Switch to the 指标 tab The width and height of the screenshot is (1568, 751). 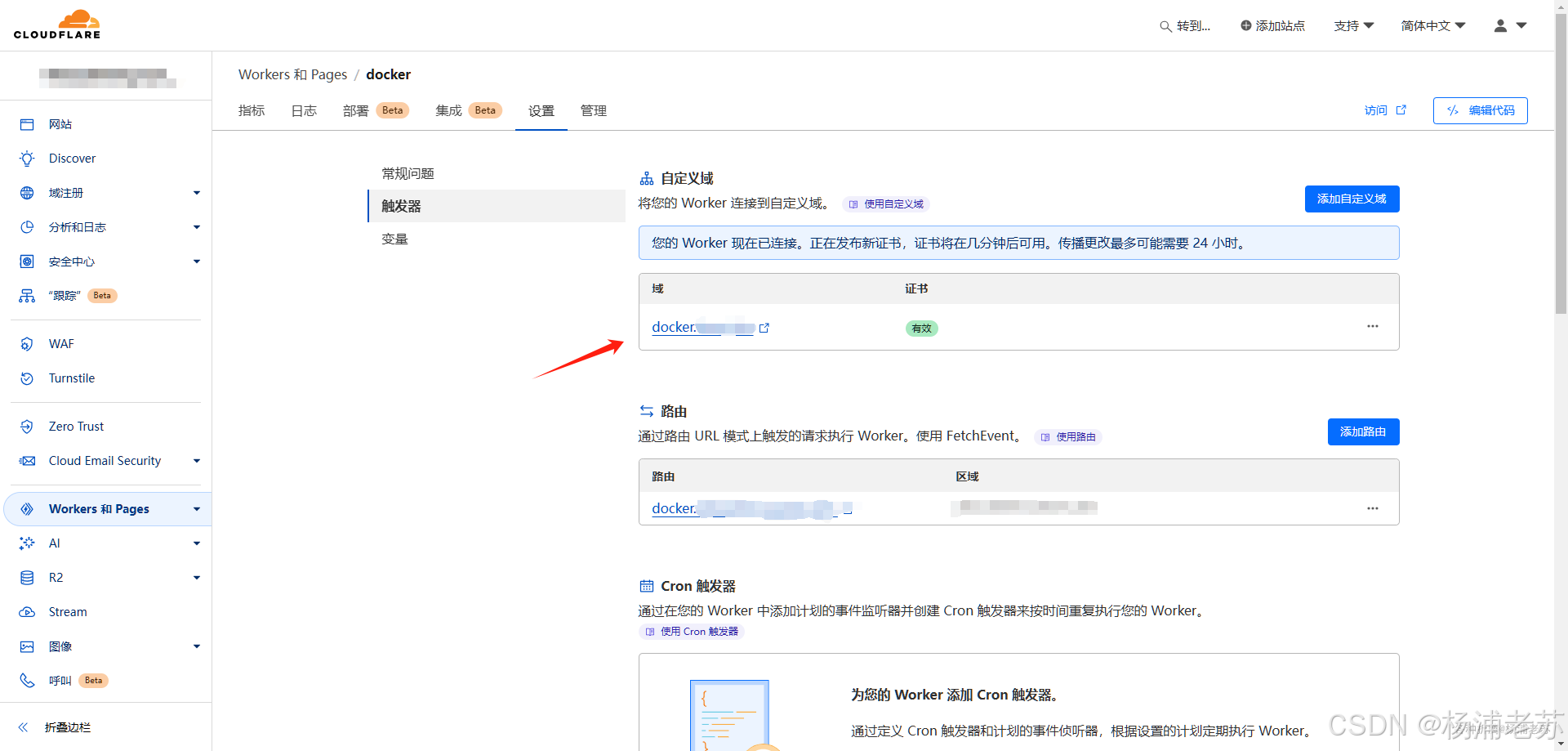252,110
